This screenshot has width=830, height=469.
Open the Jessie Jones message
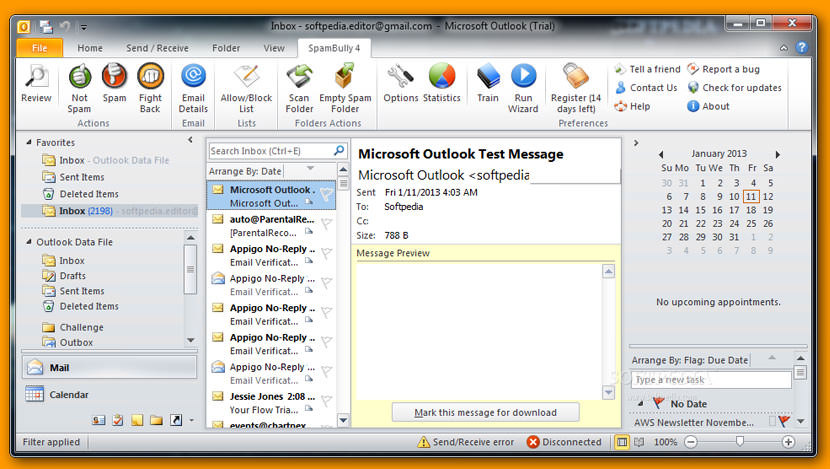[271, 403]
